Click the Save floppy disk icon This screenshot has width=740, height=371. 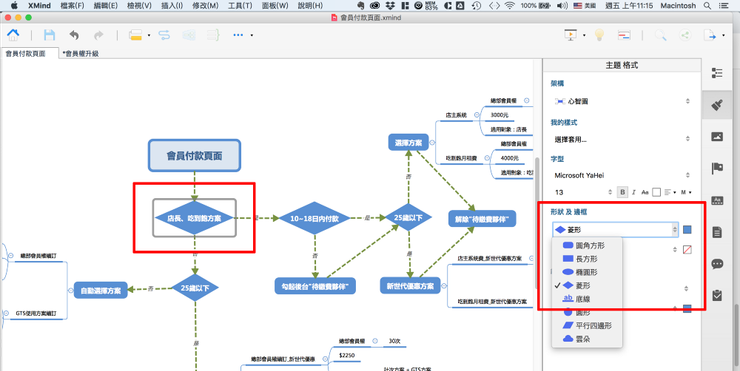click(x=49, y=35)
